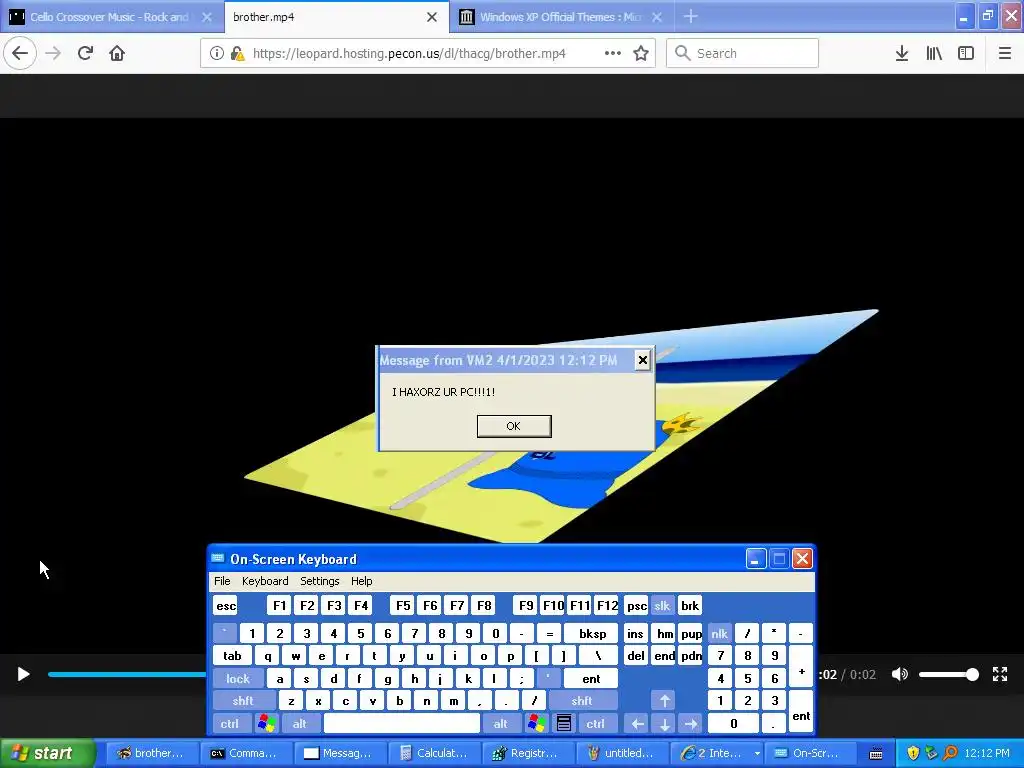Go back with the browser back arrow
Viewport: 1024px width, 768px height.
[x=20, y=54]
